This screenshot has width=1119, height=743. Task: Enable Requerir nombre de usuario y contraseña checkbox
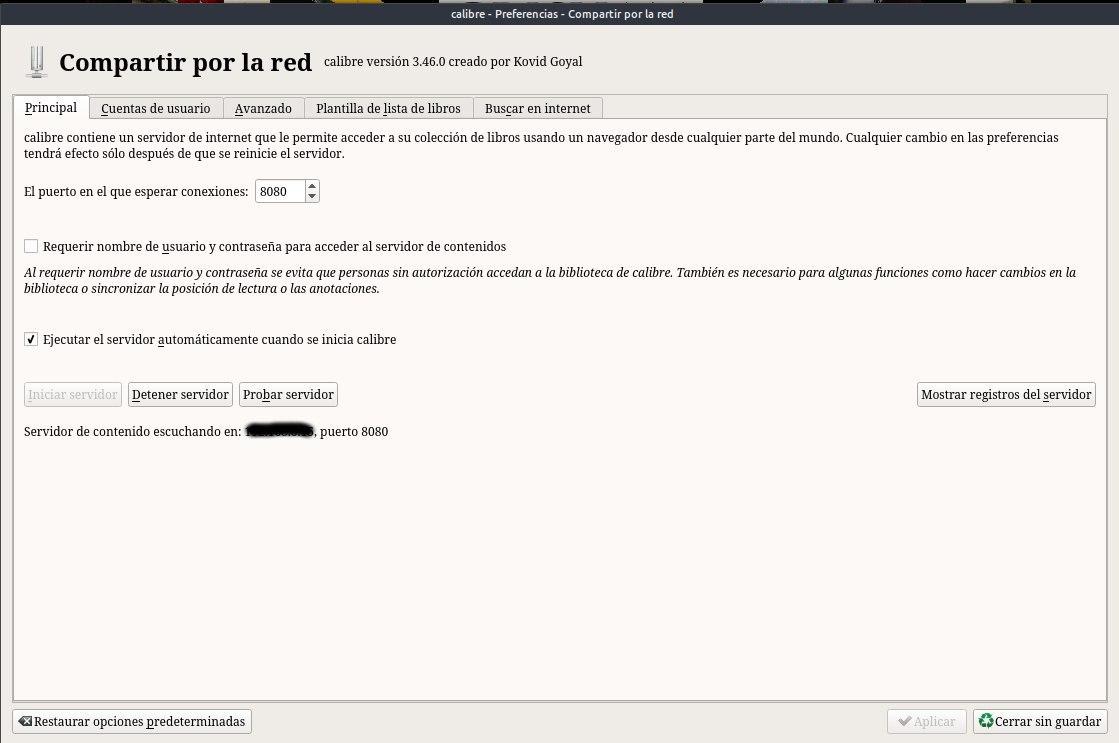pyautogui.click(x=31, y=246)
